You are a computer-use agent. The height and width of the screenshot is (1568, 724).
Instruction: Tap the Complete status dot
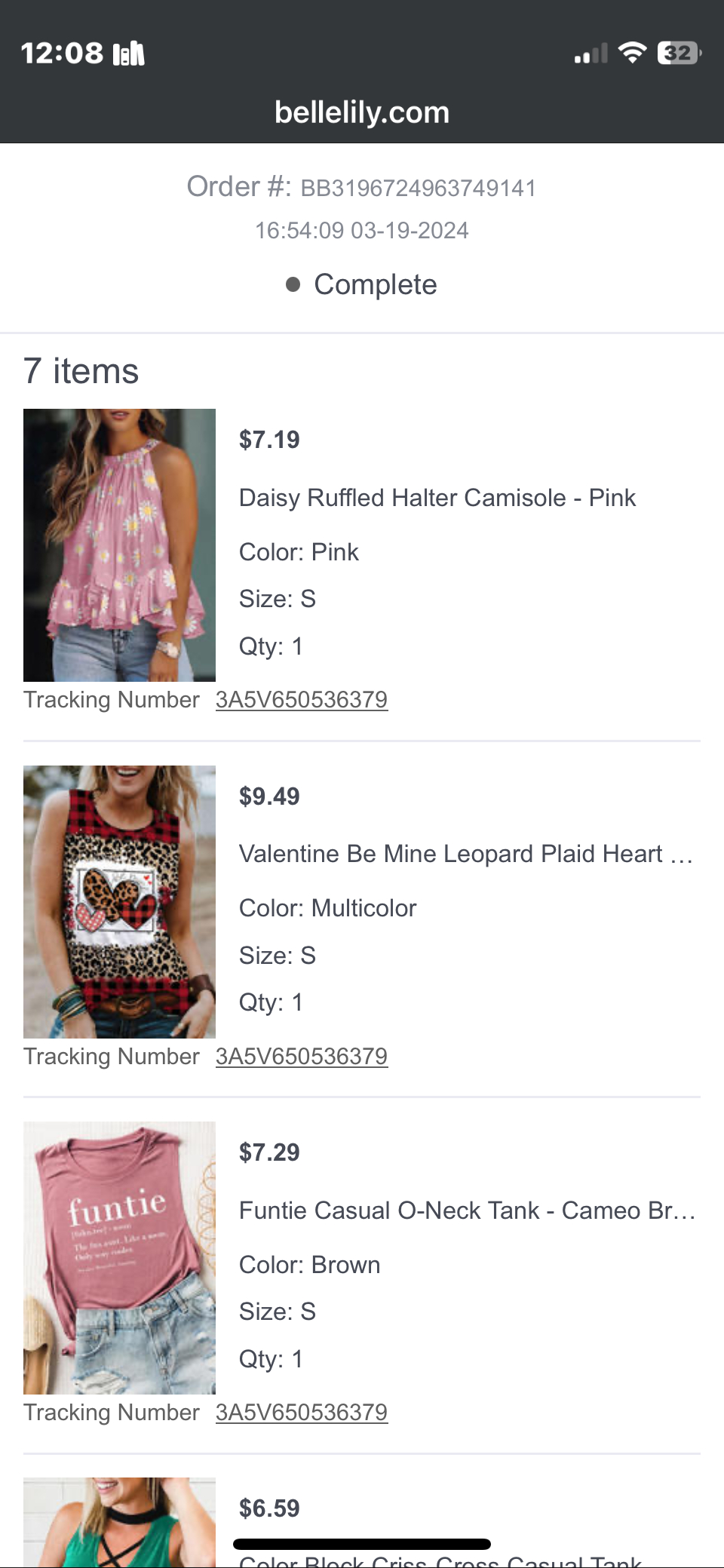pos(293,284)
